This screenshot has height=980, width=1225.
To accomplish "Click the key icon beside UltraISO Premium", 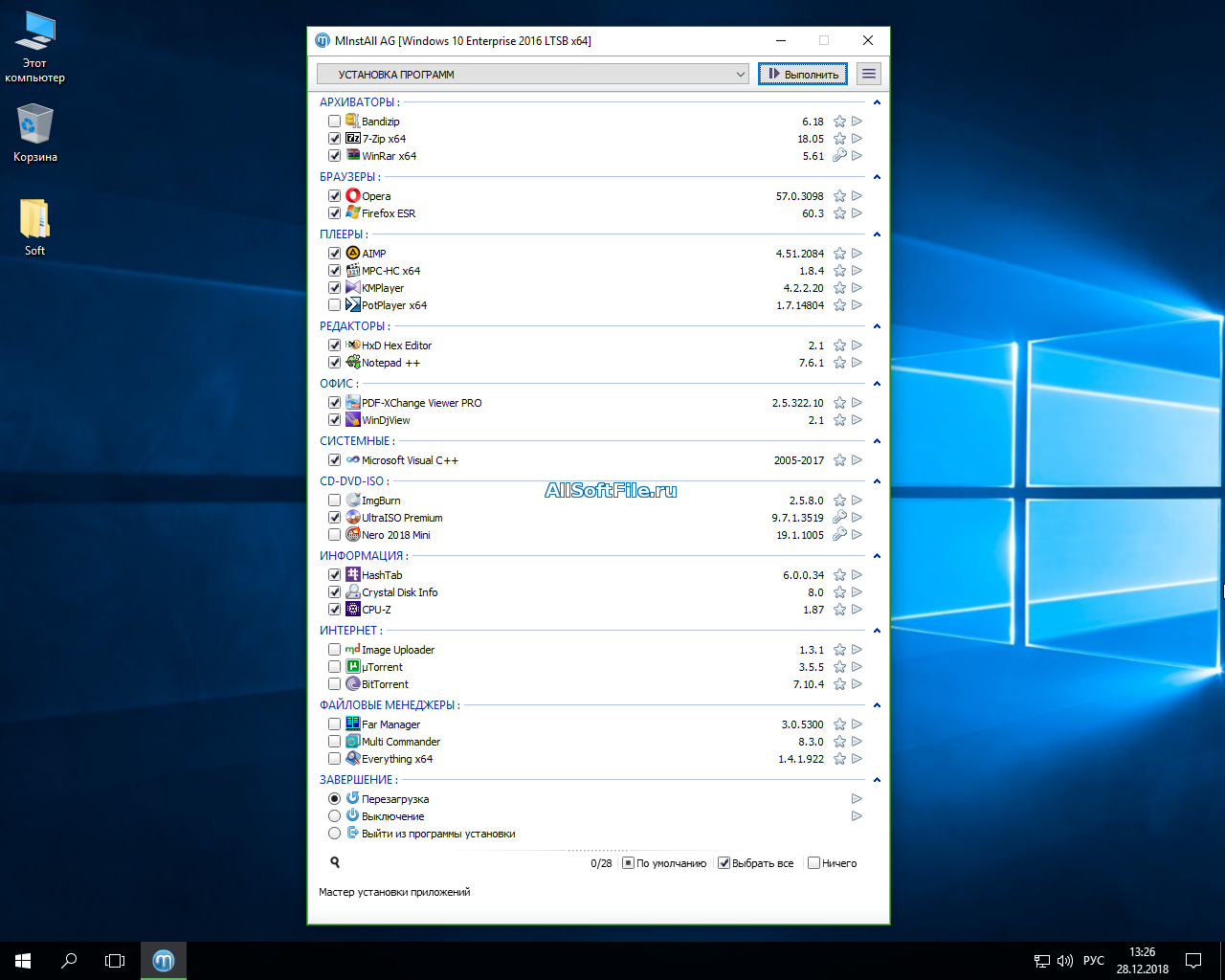I will coord(839,518).
